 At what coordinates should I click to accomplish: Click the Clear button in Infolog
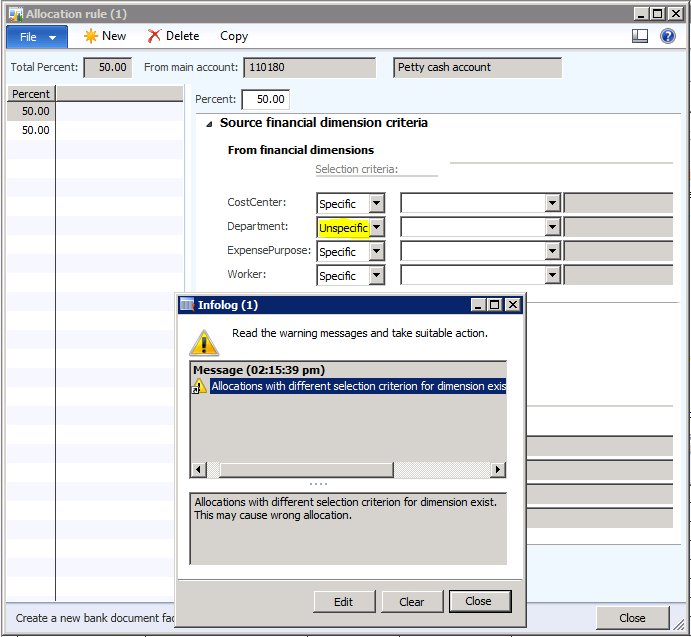pyautogui.click(x=412, y=602)
